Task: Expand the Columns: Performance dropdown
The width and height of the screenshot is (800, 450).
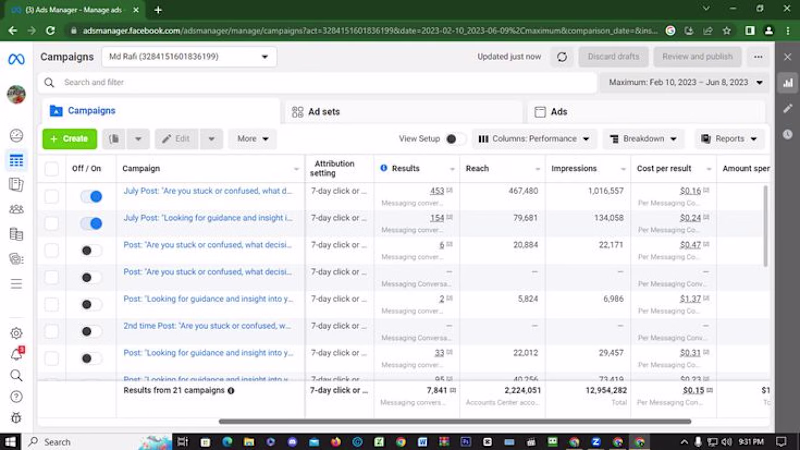Action: pyautogui.click(x=533, y=139)
